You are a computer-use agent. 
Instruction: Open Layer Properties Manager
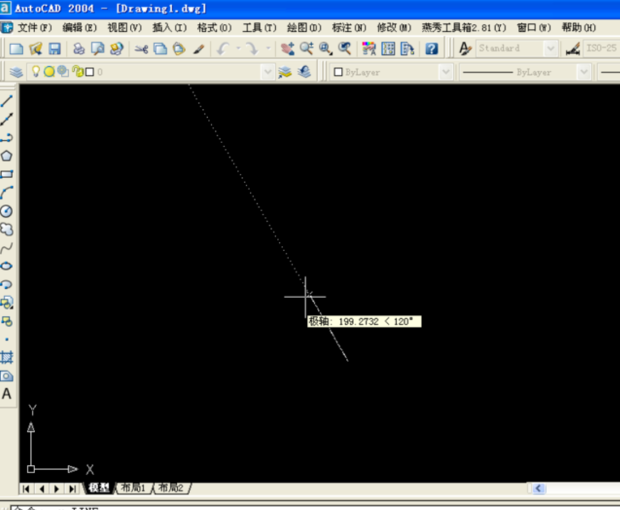pos(16,72)
